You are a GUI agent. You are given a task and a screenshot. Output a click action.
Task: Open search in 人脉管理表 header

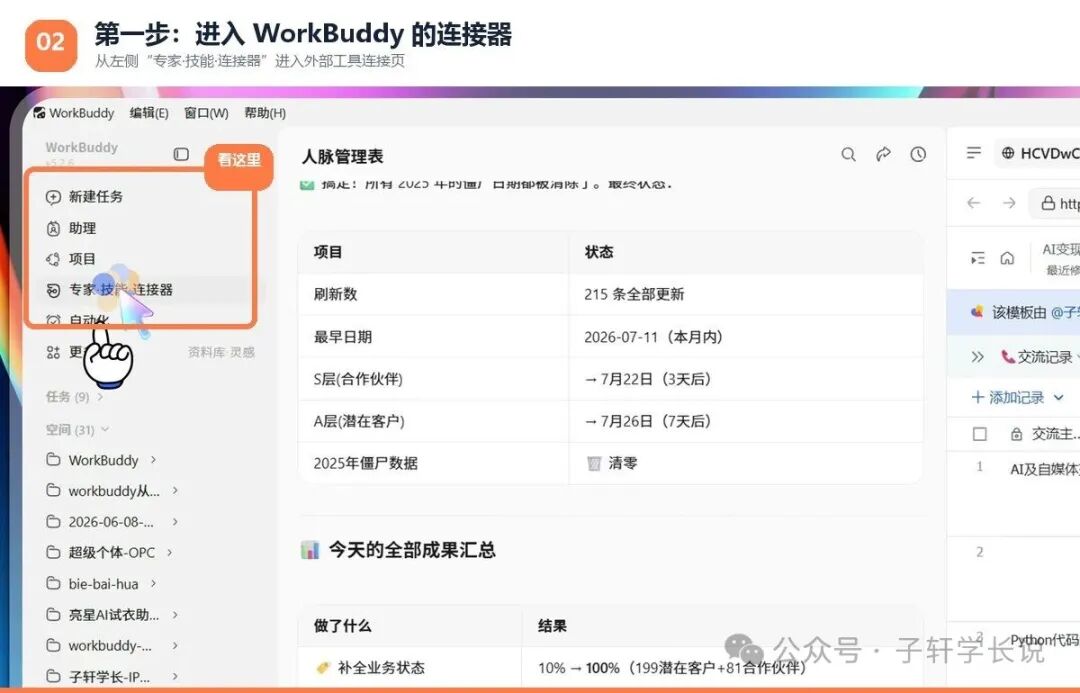point(849,154)
